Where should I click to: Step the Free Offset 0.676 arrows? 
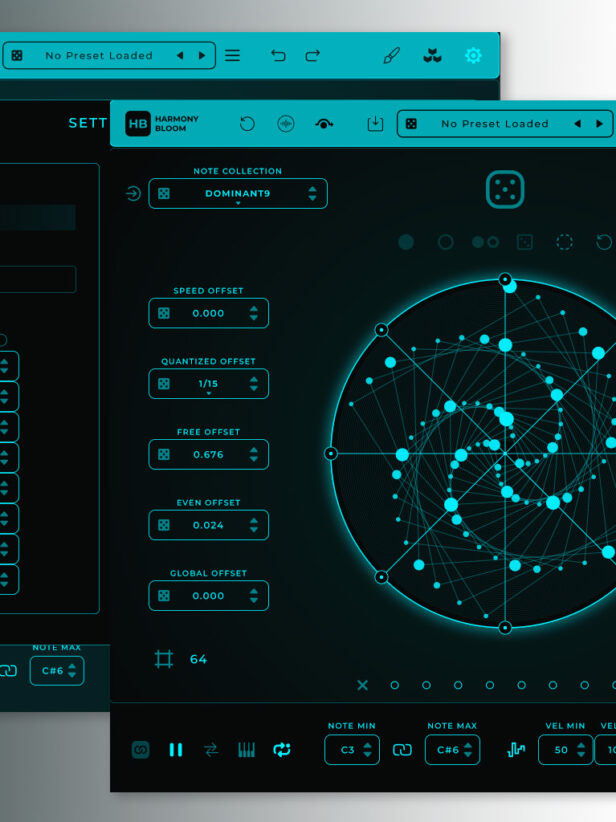tap(254, 454)
